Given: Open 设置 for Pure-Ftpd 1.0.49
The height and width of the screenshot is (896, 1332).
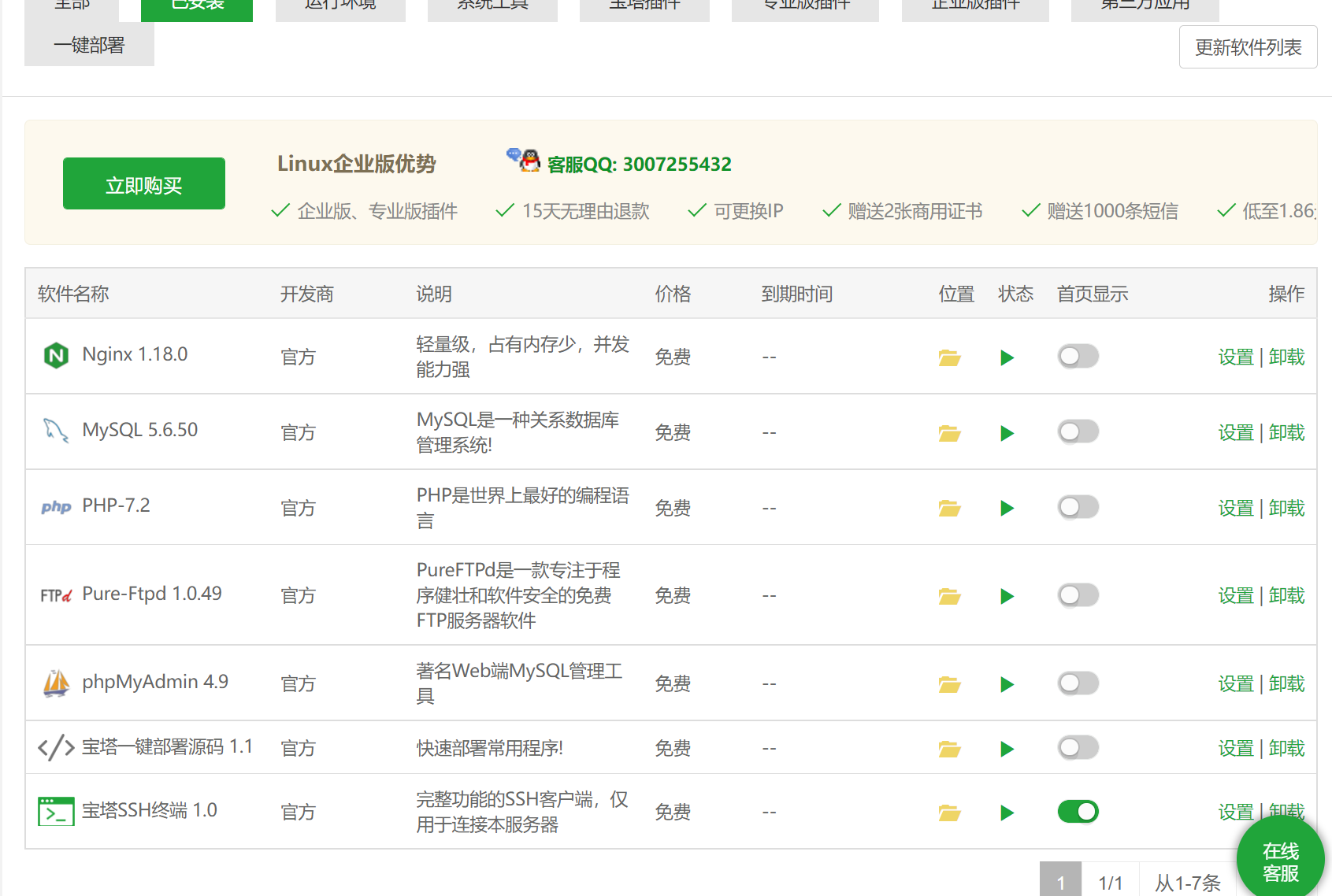Looking at the screenshot, I should 1235,596.
